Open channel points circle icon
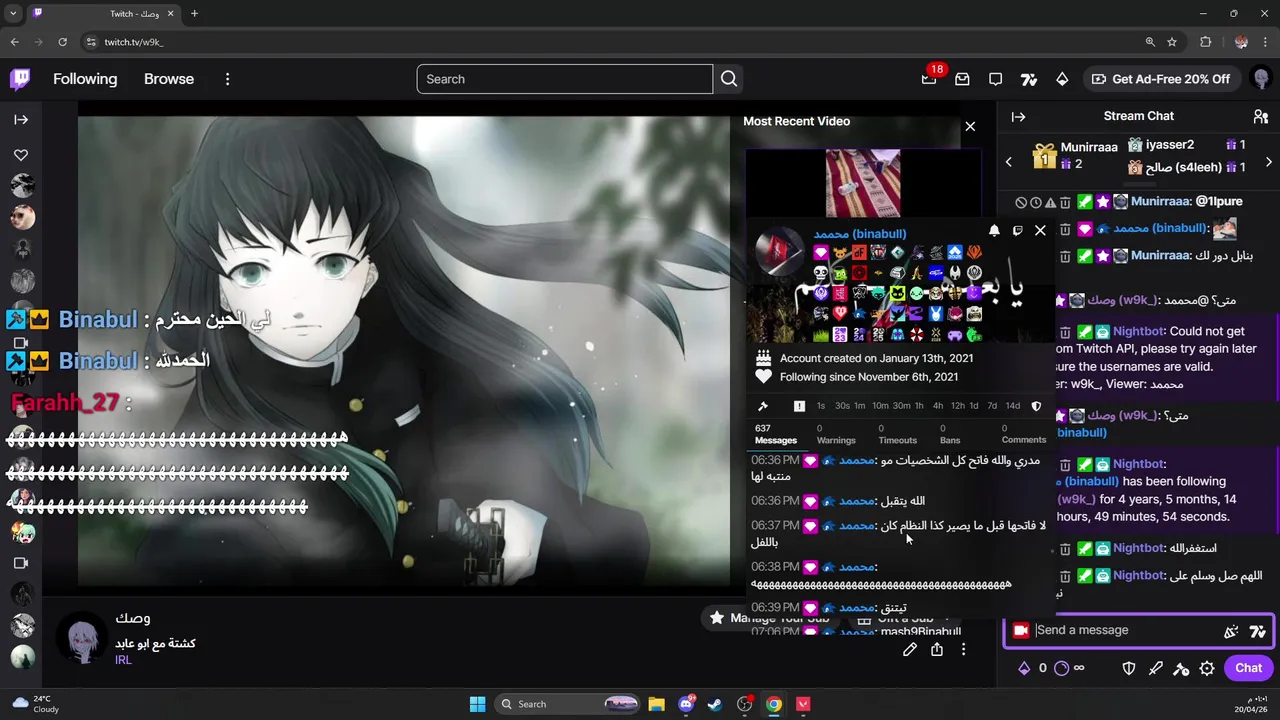The height and width of the screenshot is (720, 1280). 1062,668
